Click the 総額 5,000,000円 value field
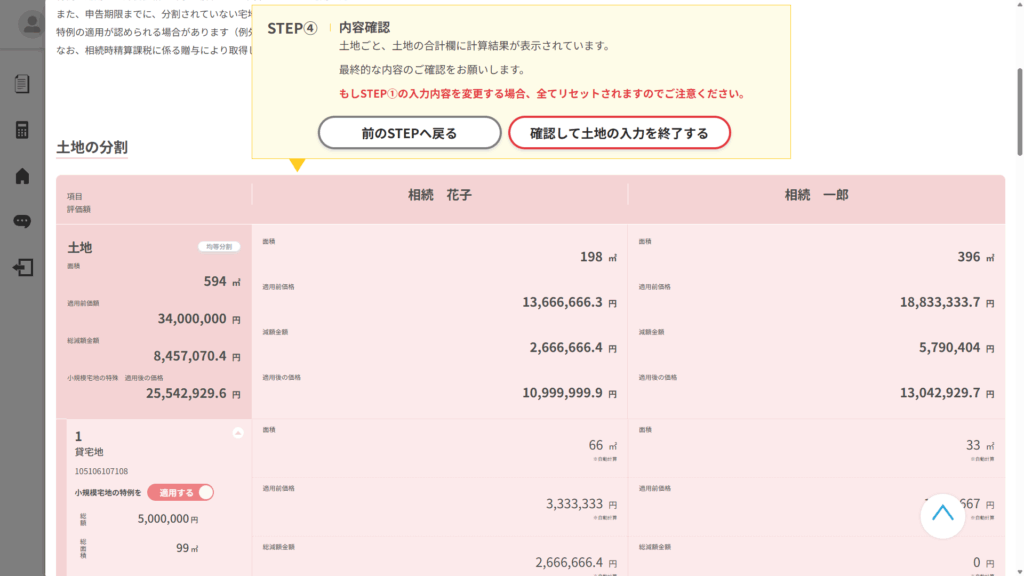 (x=163, y=519)
